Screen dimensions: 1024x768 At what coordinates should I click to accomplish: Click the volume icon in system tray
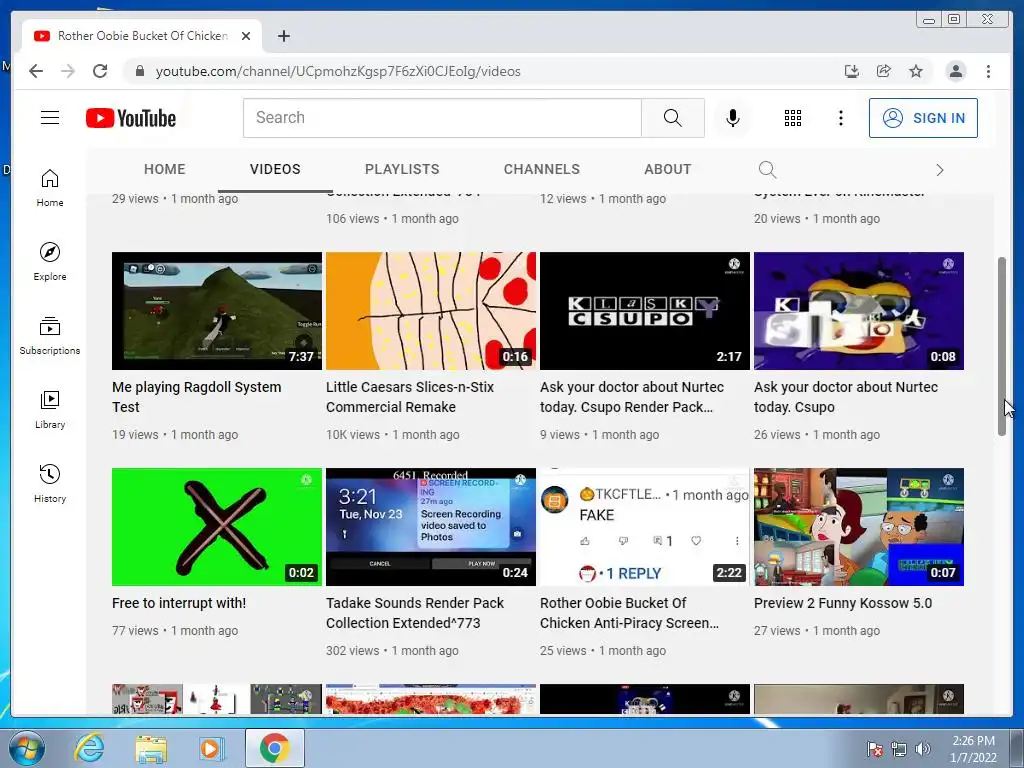[x=922, y=749]
